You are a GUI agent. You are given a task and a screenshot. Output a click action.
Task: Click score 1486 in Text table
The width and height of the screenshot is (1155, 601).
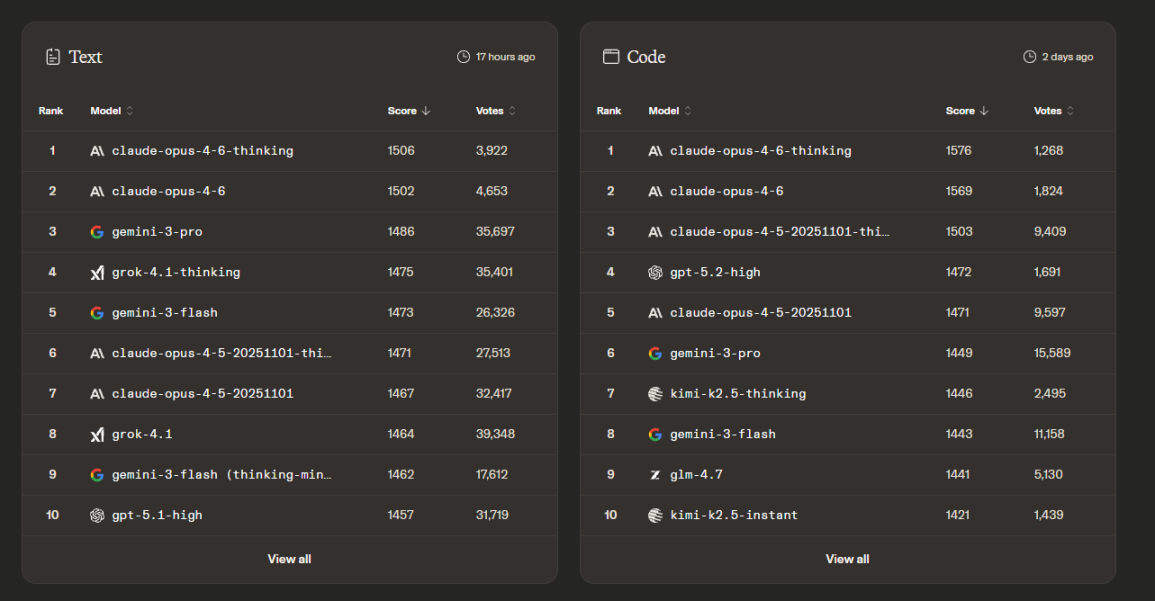click(x=401, y=232)
